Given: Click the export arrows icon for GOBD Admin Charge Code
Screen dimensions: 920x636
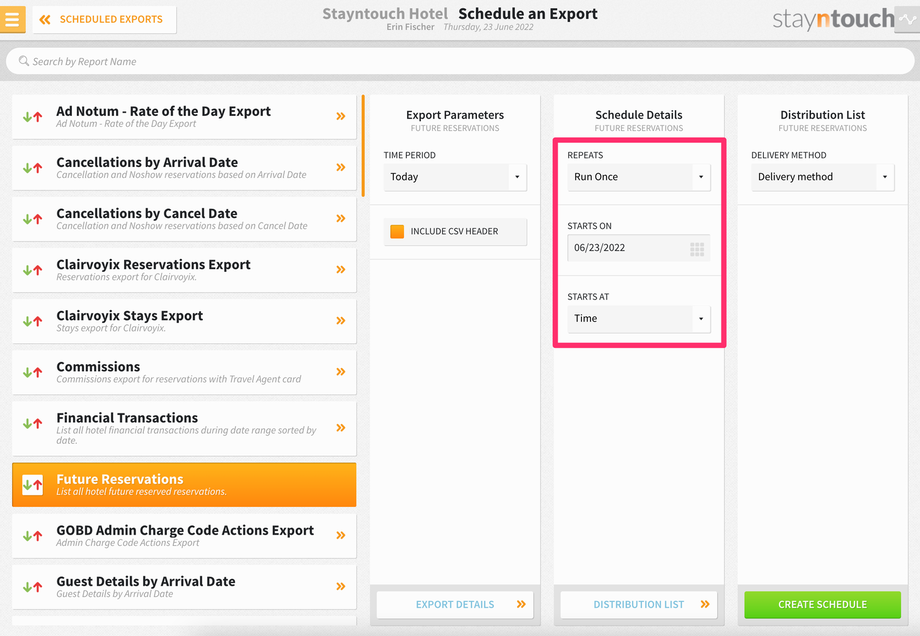Looking at the screenshot, I should (33, 536).
